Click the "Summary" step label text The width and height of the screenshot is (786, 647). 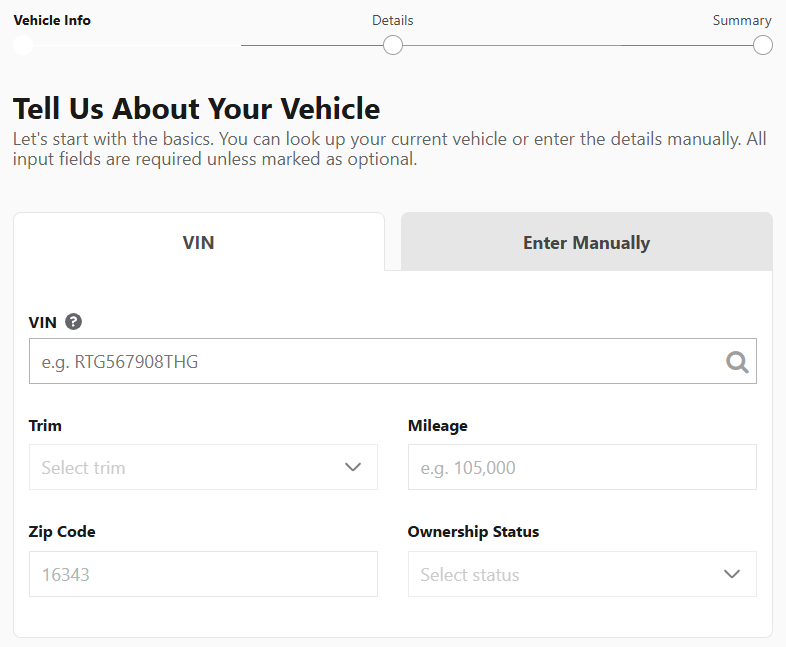click(x=741, y=20)
